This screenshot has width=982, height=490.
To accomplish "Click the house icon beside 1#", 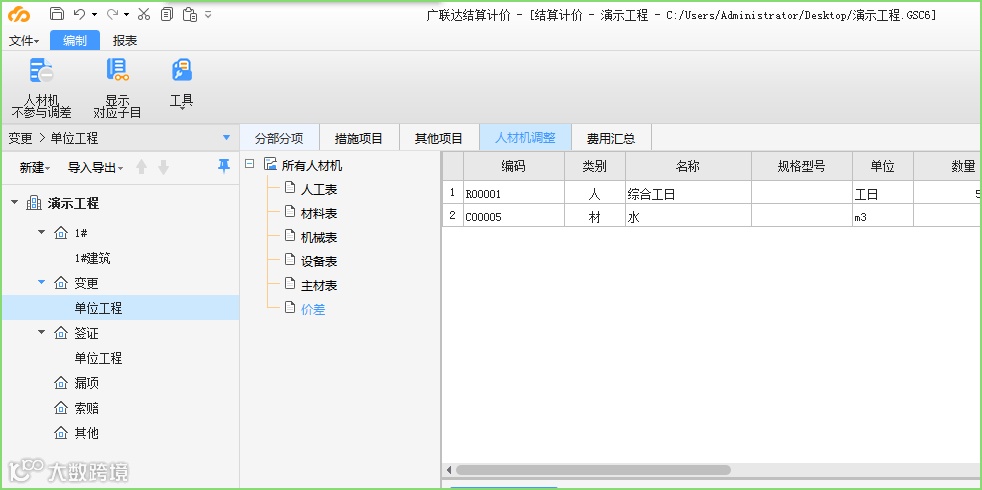I will point(61,233).
